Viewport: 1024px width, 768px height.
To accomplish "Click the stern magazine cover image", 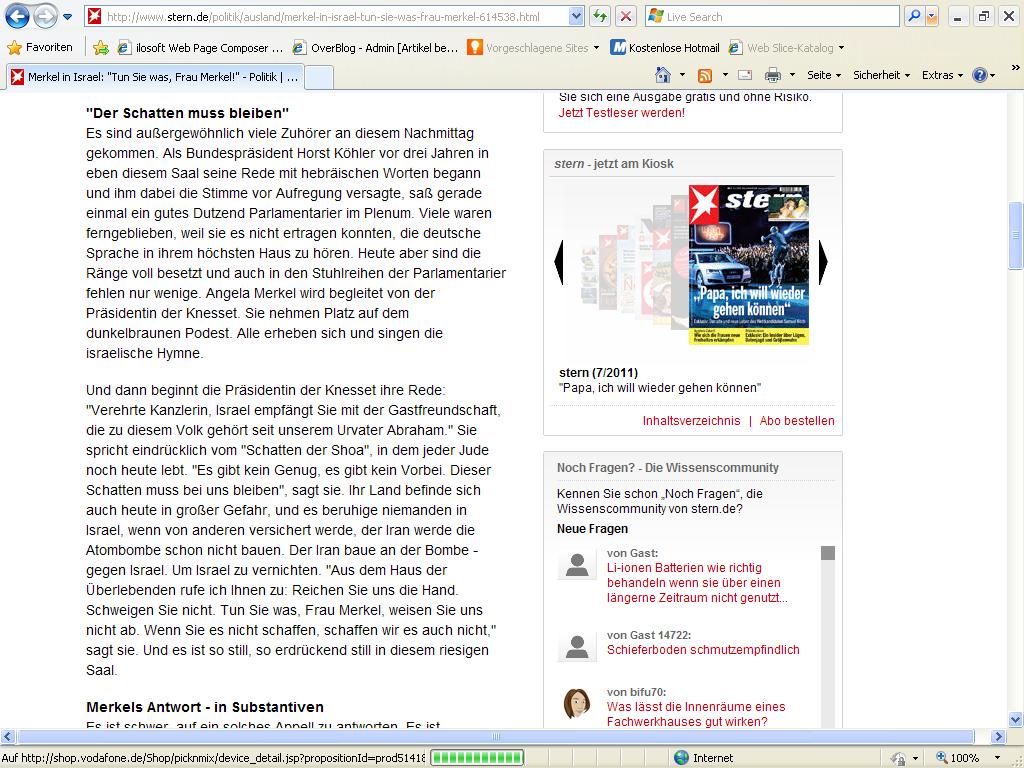I will tap(748, 264).
